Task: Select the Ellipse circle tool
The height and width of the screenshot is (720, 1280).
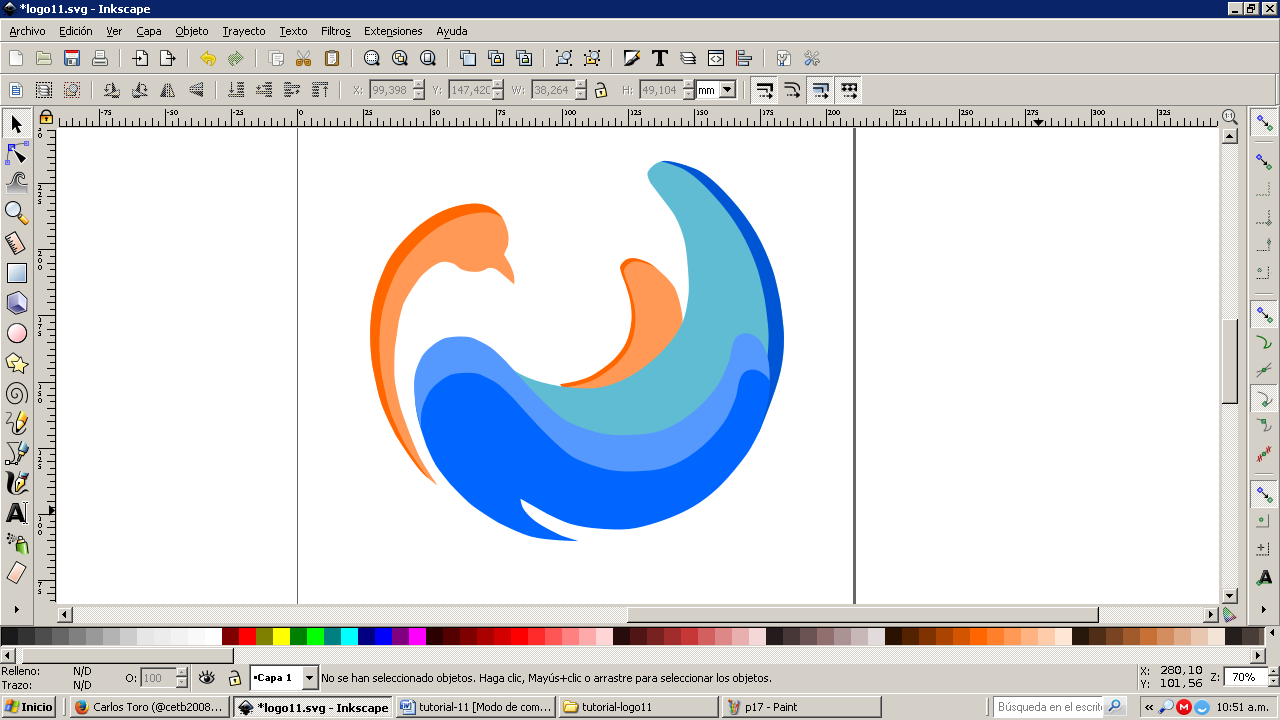Action: (16, 333)
